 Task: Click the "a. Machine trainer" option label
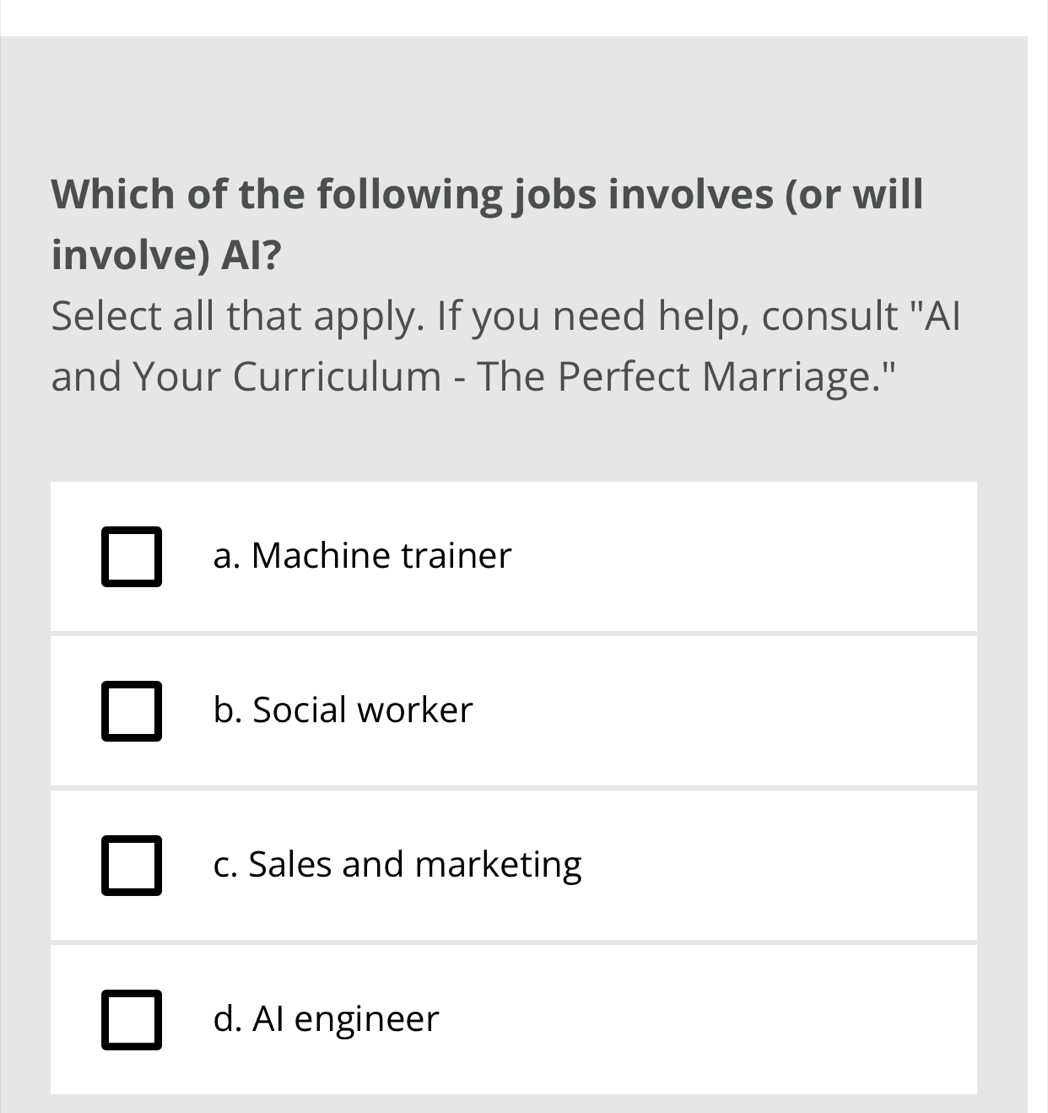[x=362, y=556]
